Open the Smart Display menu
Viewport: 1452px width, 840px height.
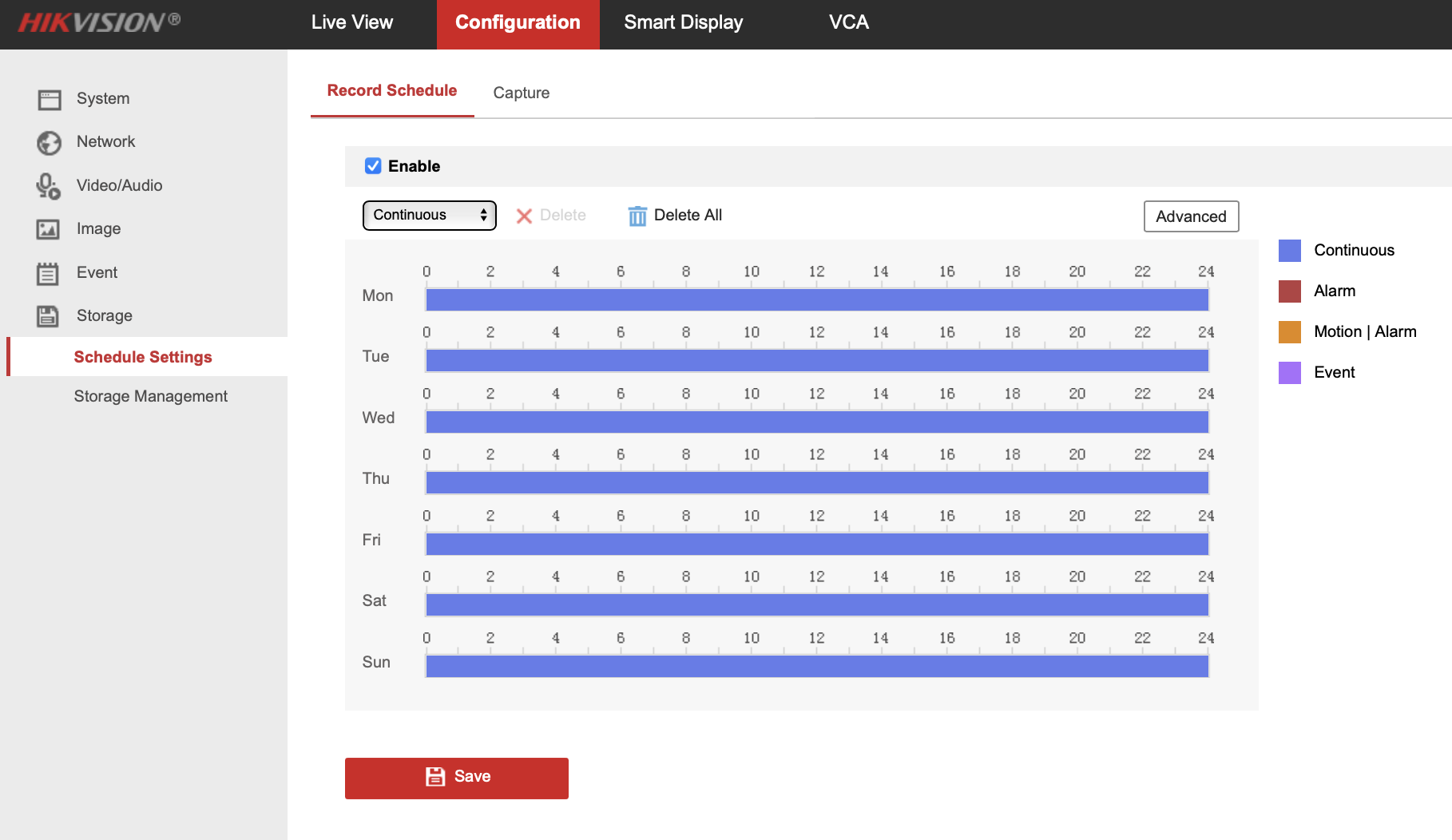point(683,23)
